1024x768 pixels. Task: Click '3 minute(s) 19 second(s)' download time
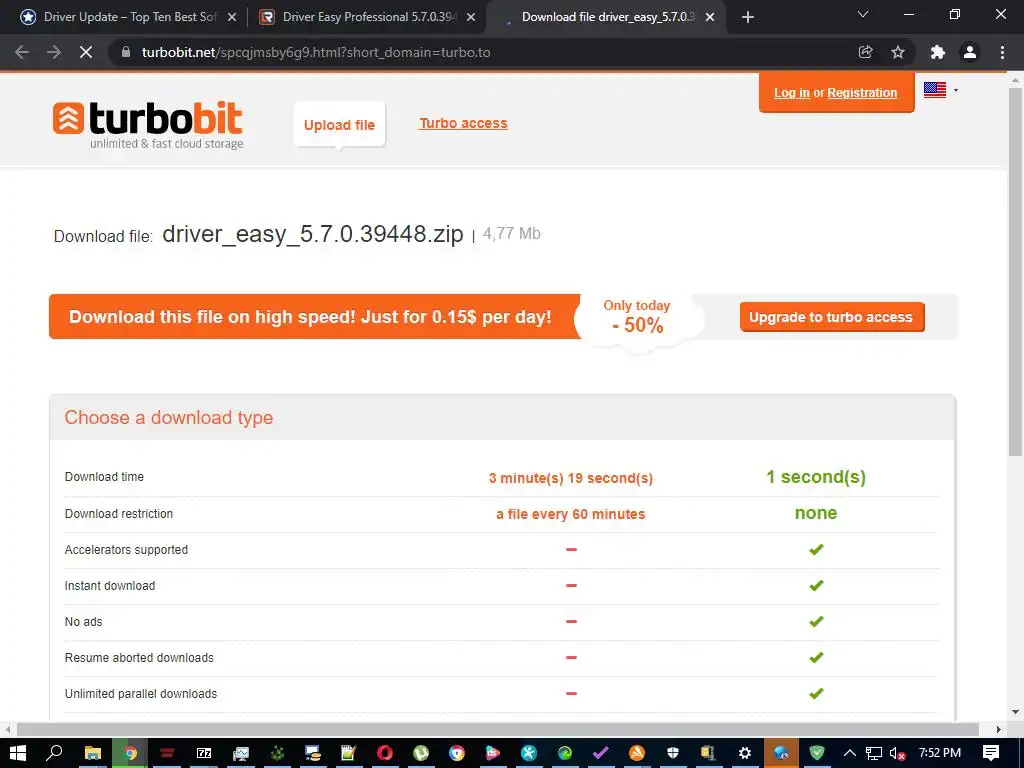point(571,478)
